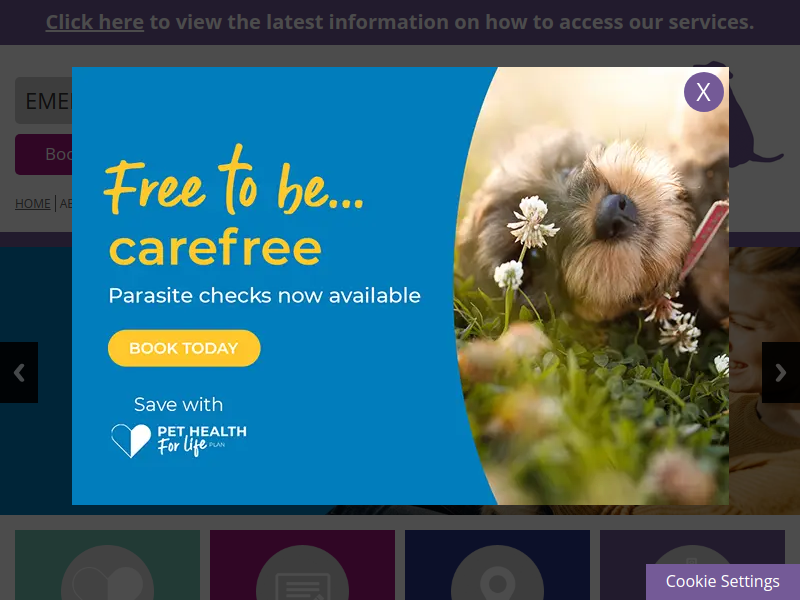Click 'Parasite checks now available' text
Image resolution: width=800 pixels, height=600 pixels.
point(264,296)
